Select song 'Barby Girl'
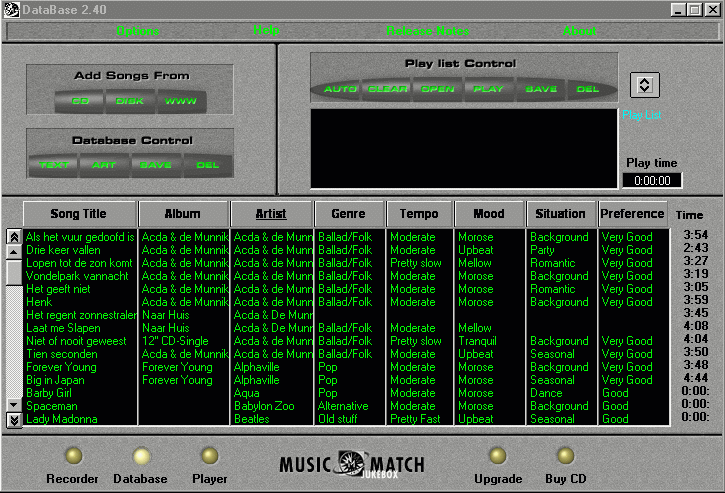The height and width of the screenshot is (493, 725). 49,393
